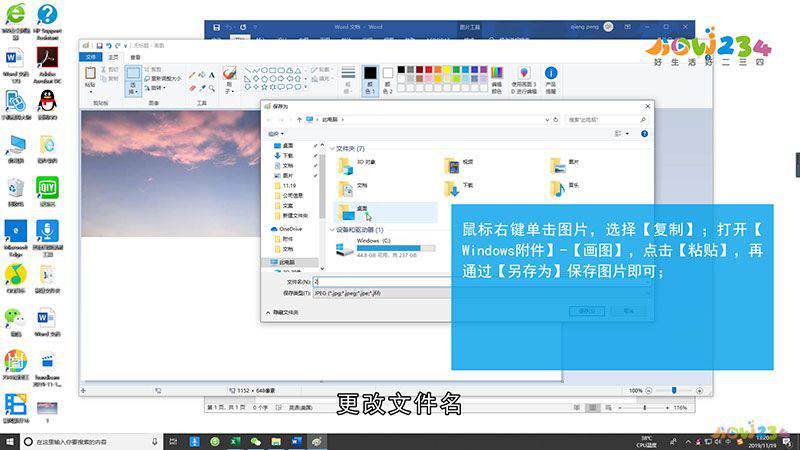800x450 pixels.
Task: Click the taskbar Cortana search box
Action: (91, 441)
